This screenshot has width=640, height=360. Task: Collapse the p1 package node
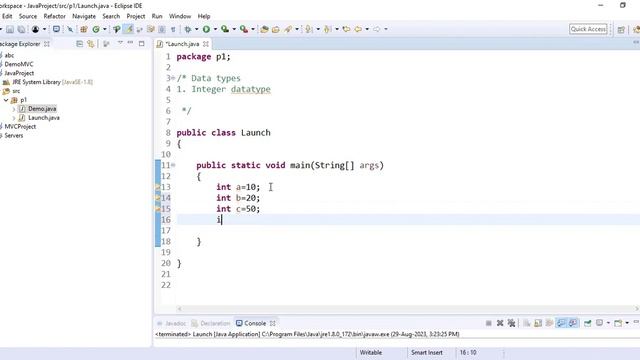point(6,100)
